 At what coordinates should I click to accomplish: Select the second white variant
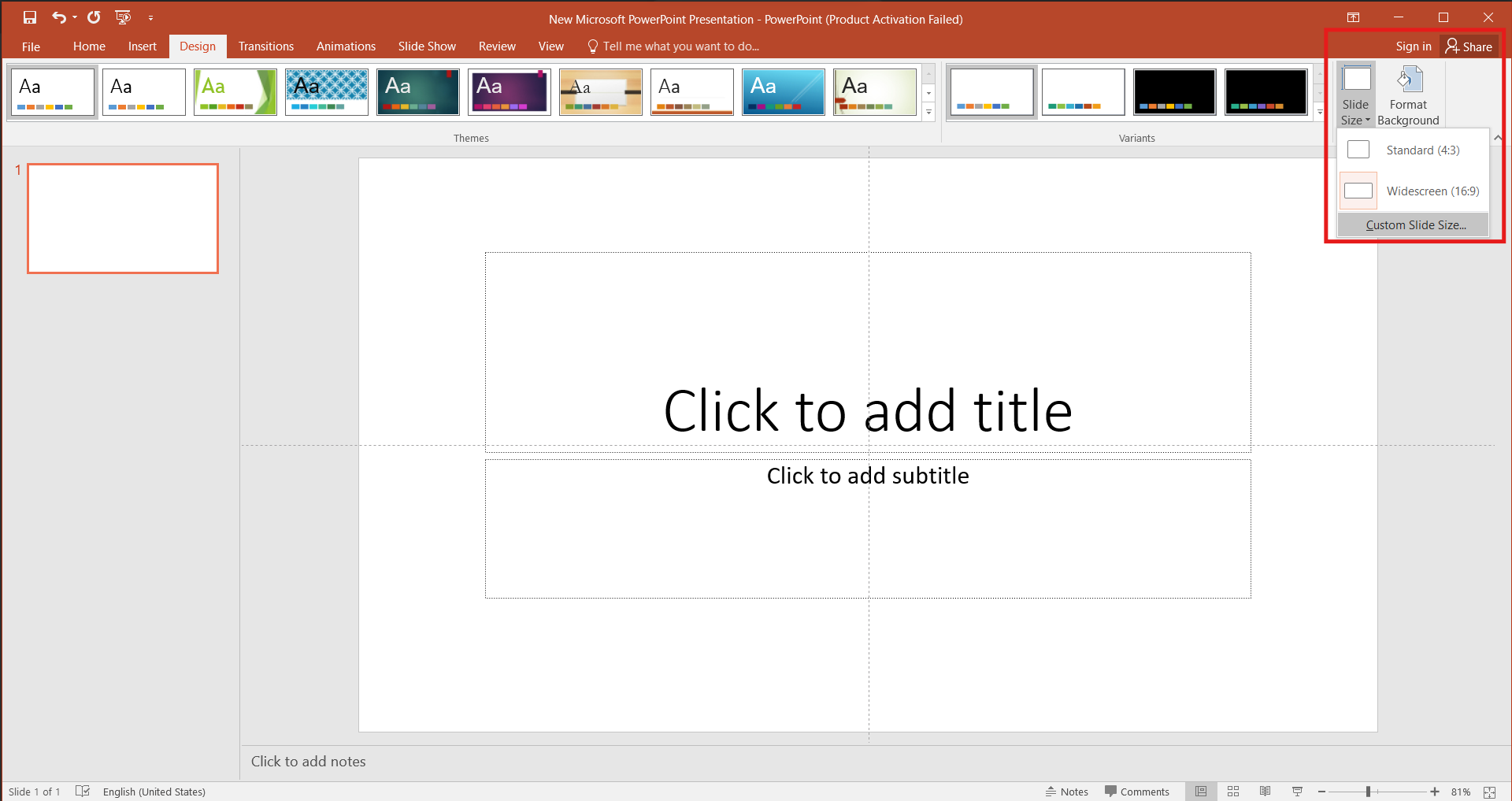coord(1084,92)
